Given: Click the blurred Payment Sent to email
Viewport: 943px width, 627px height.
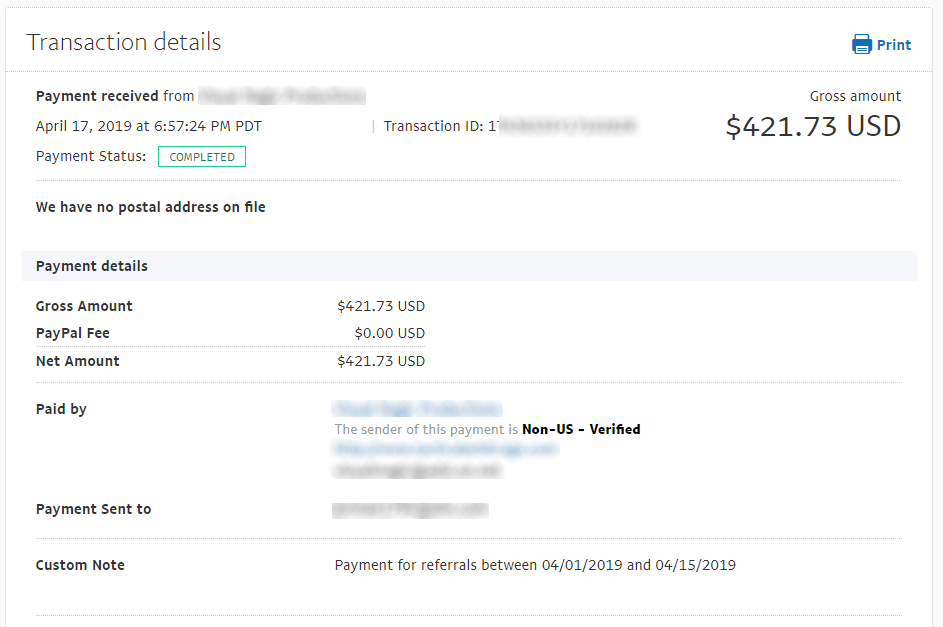Looking at the screenshot, I should (x=410, y=510).
